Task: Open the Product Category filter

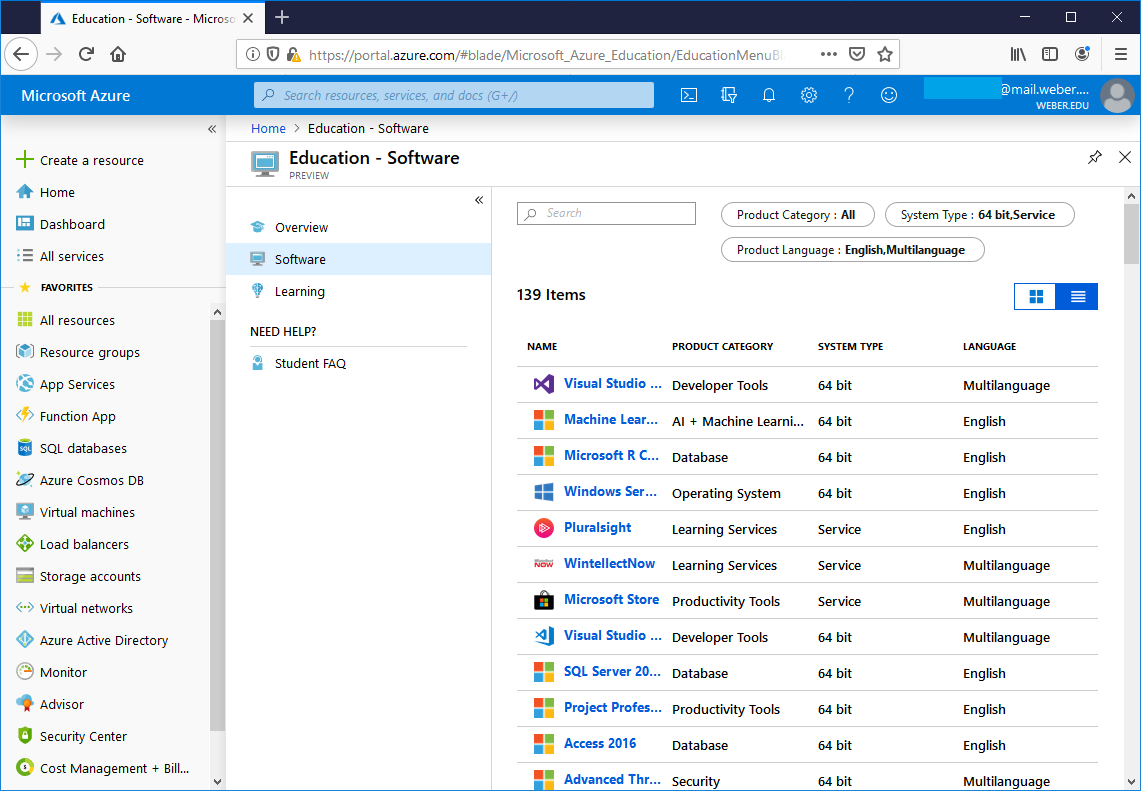Action: click(x=797, y=215)
